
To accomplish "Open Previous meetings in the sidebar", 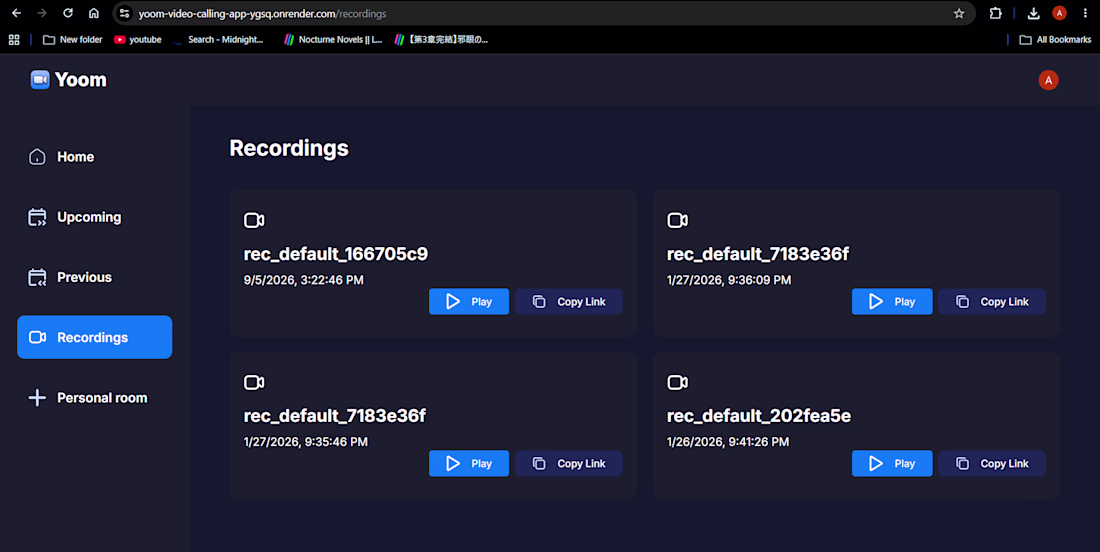I will coord(95,277).
